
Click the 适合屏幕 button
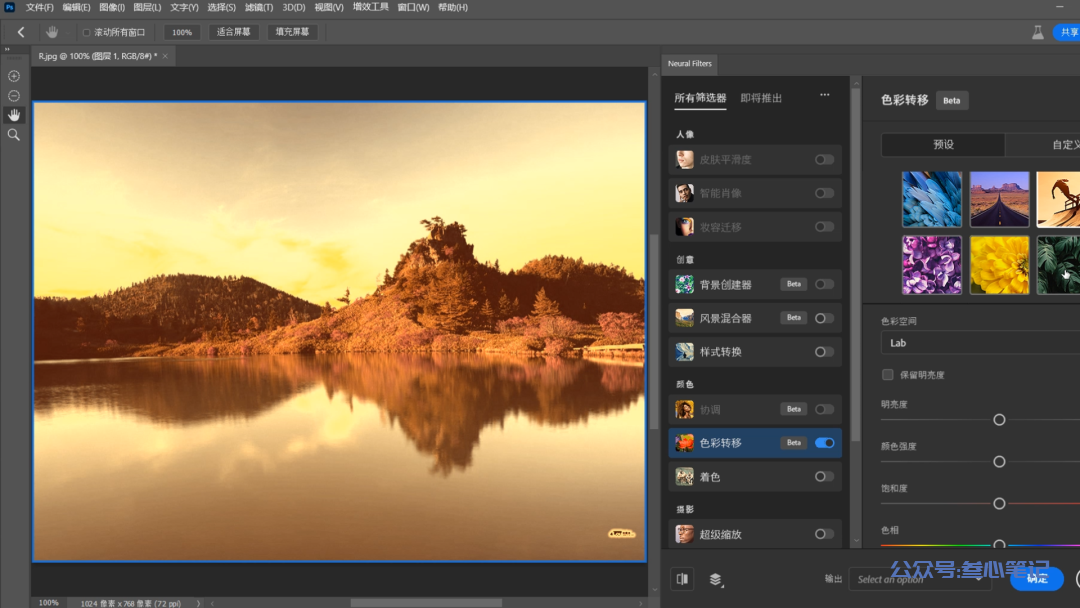point(233,32)
